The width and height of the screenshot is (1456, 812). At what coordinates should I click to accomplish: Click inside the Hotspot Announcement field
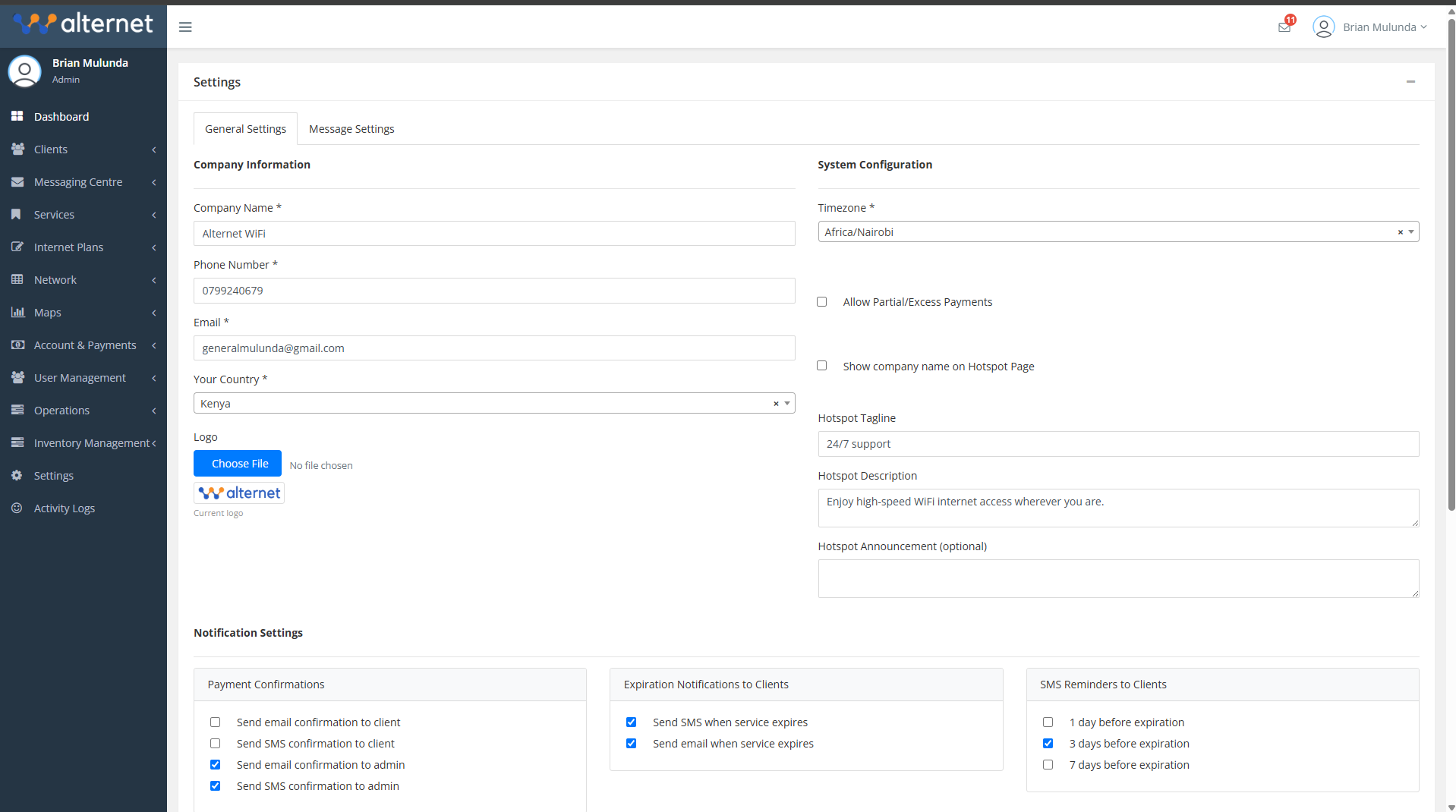(1117, 578)
